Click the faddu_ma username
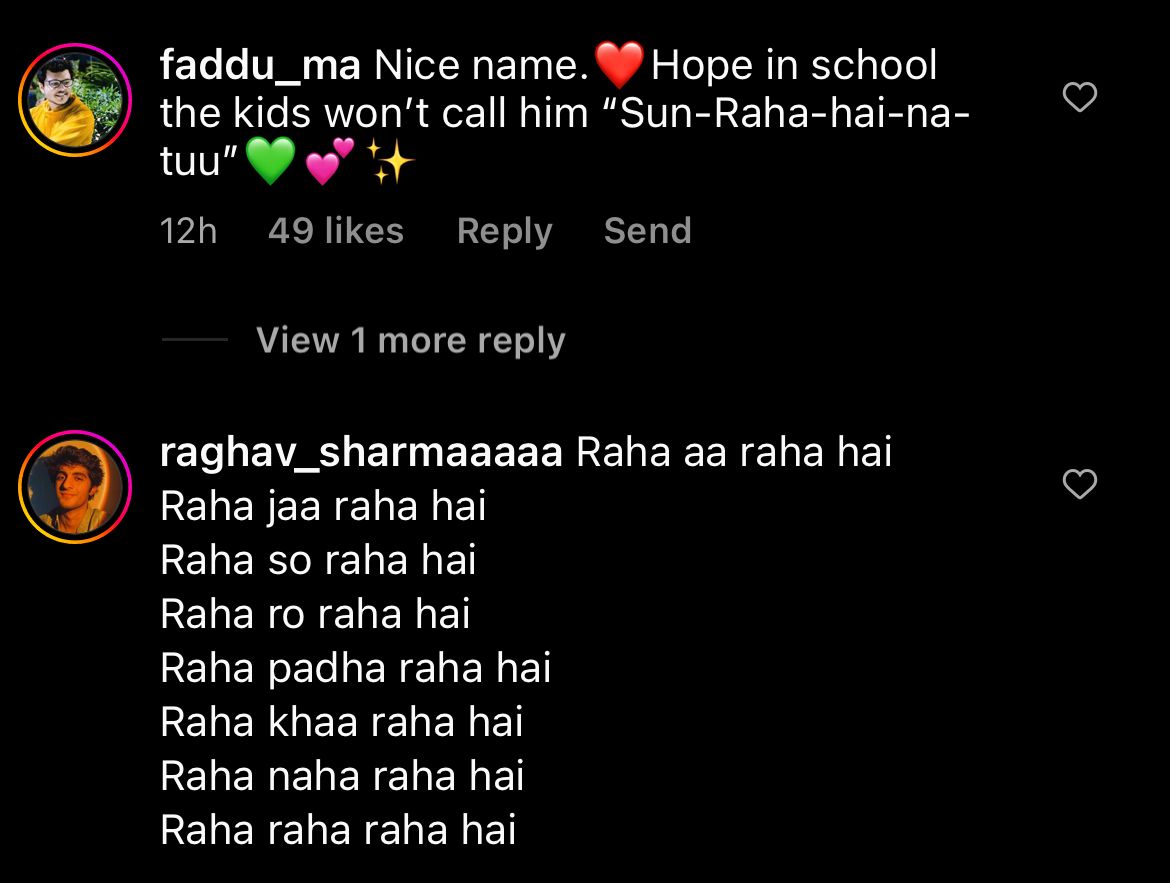Viewport: 1170px width, 883px height. pos(260,65)
